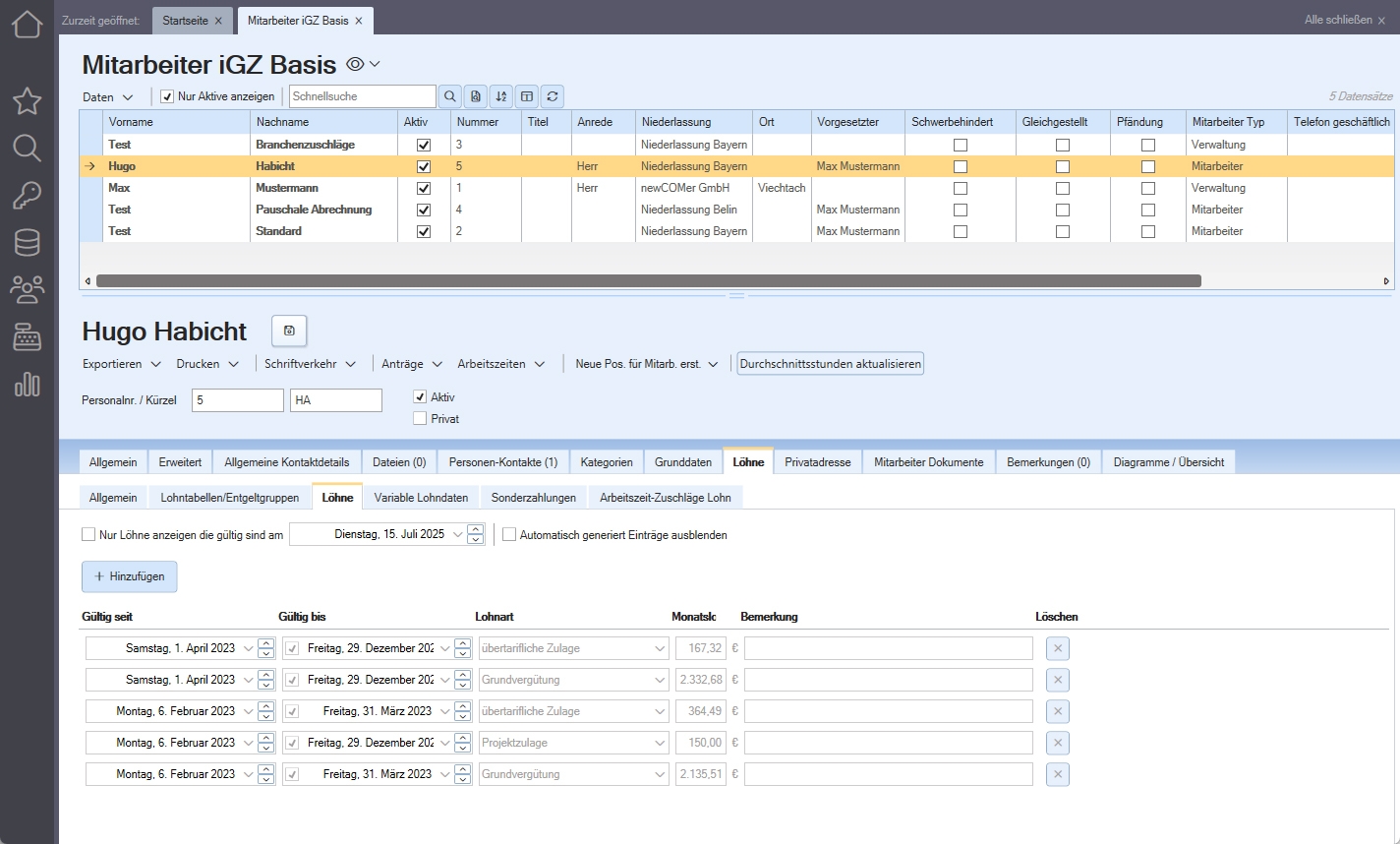The height and width of the screenshot is (844, 1400).
Task: Open the bar chart statistics sidebar icon
Action: [28, 384]
